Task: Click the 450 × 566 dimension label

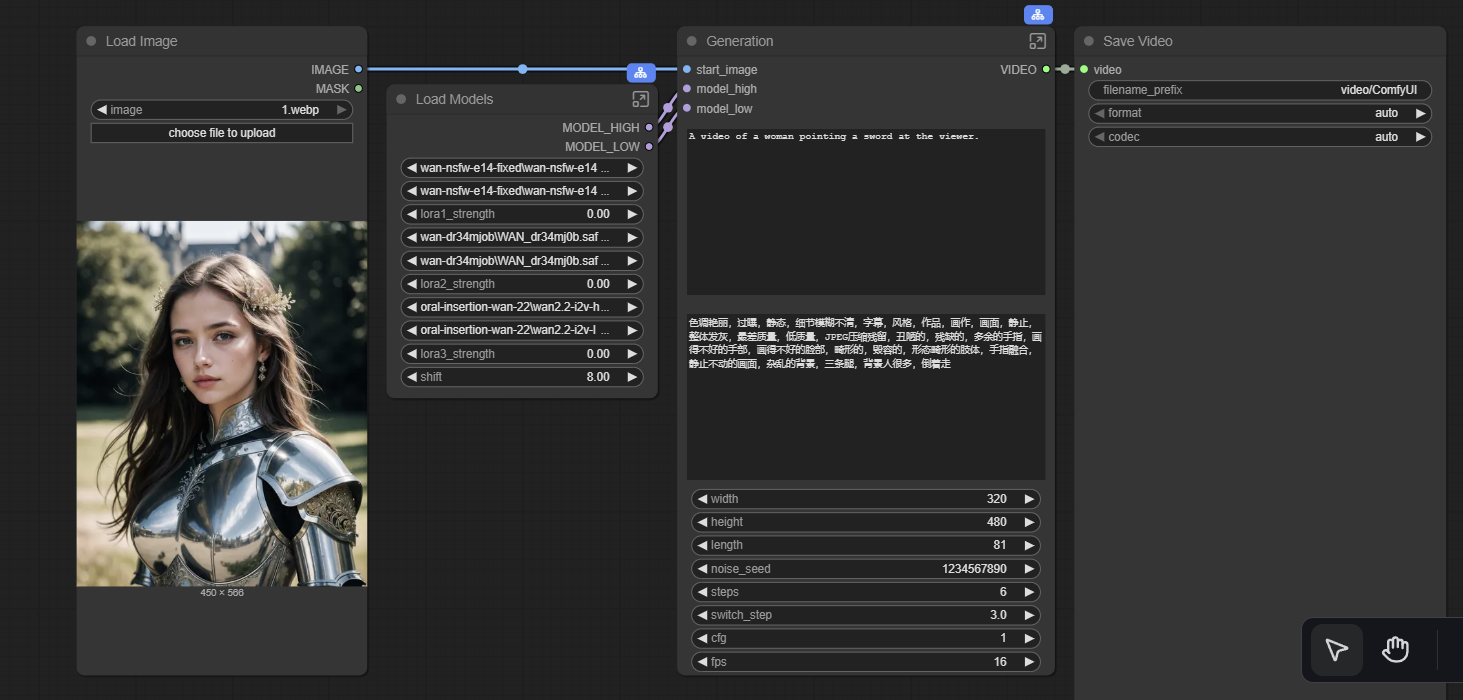Action: (222, 593)
